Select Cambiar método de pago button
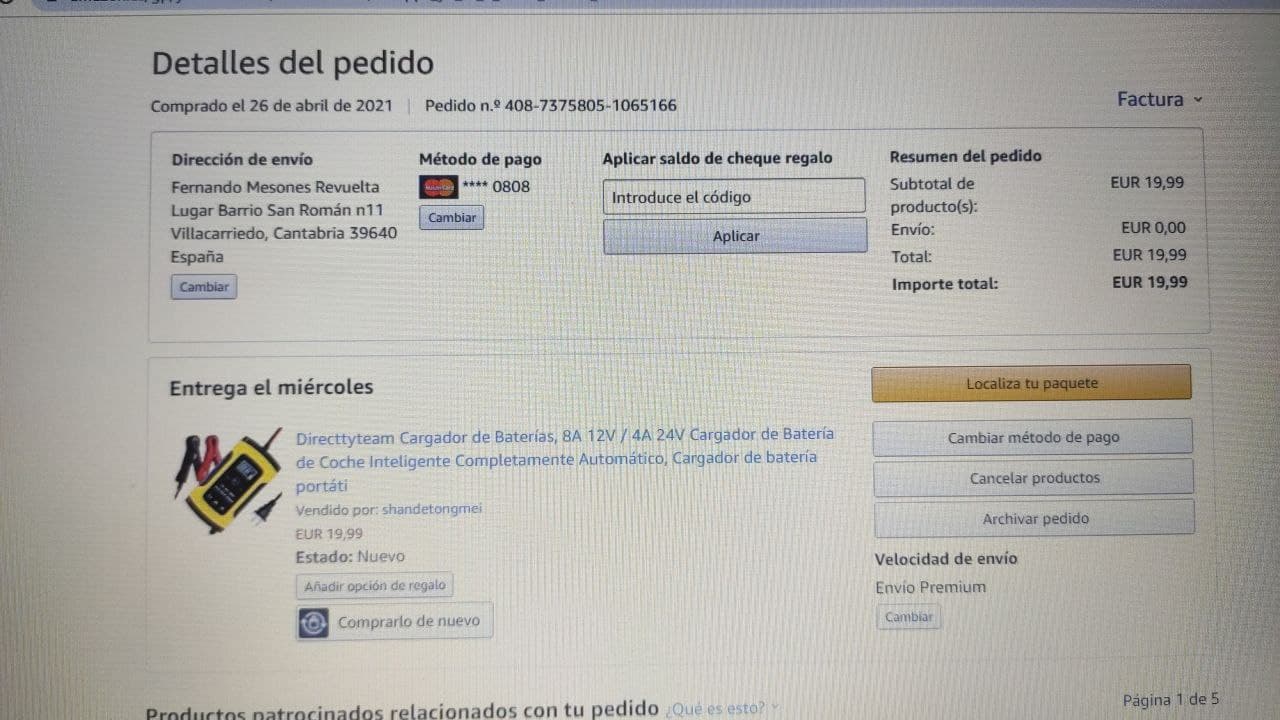 click(1033, 437)
